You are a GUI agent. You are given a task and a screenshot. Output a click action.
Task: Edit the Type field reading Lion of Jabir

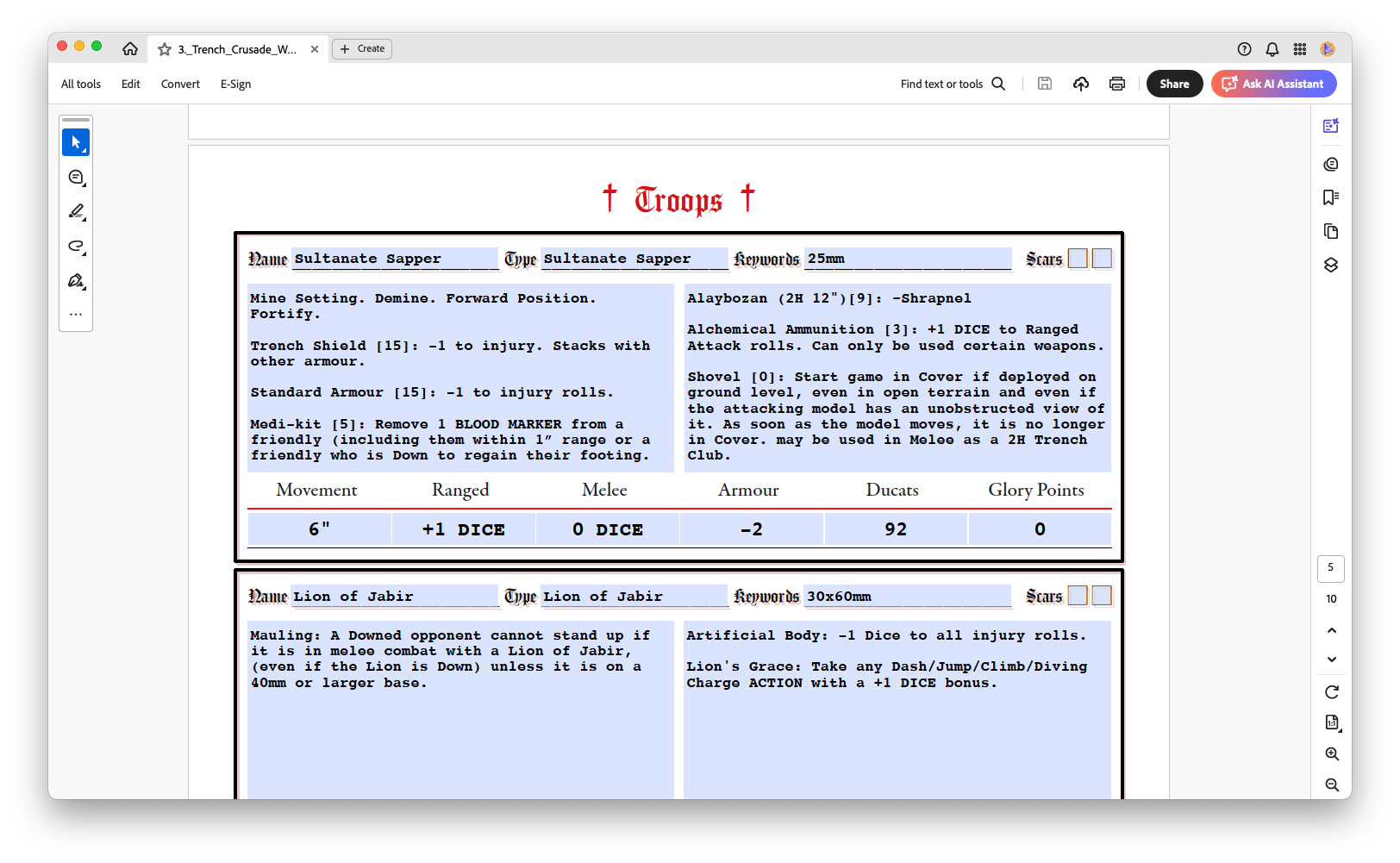pos(634,596)
